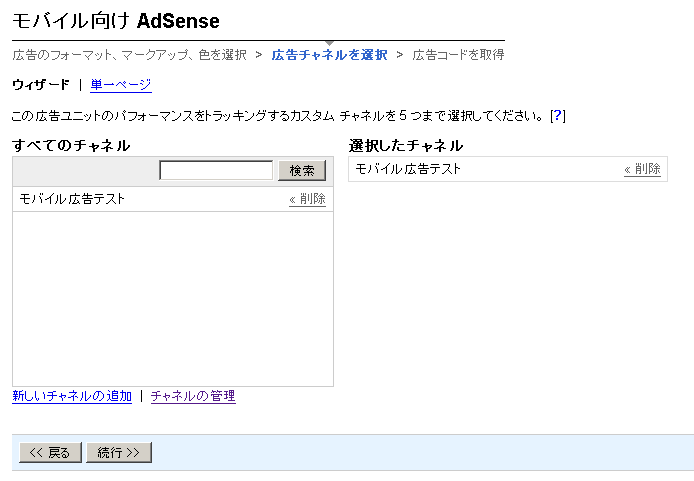The height and width of the screenshot is (481, 694).
Task: Open the [?] help link
Action: pyautogui.click(x=558, y=116)
